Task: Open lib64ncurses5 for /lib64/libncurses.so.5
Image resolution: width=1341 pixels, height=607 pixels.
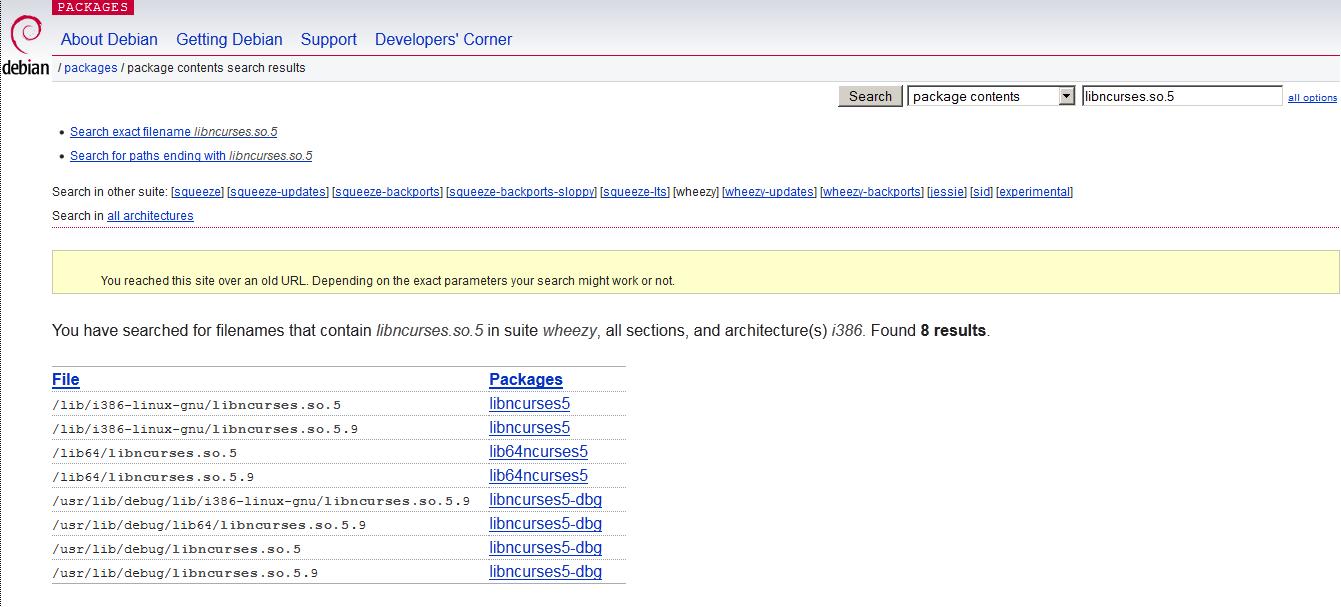Action: click(x=538, y=452)
